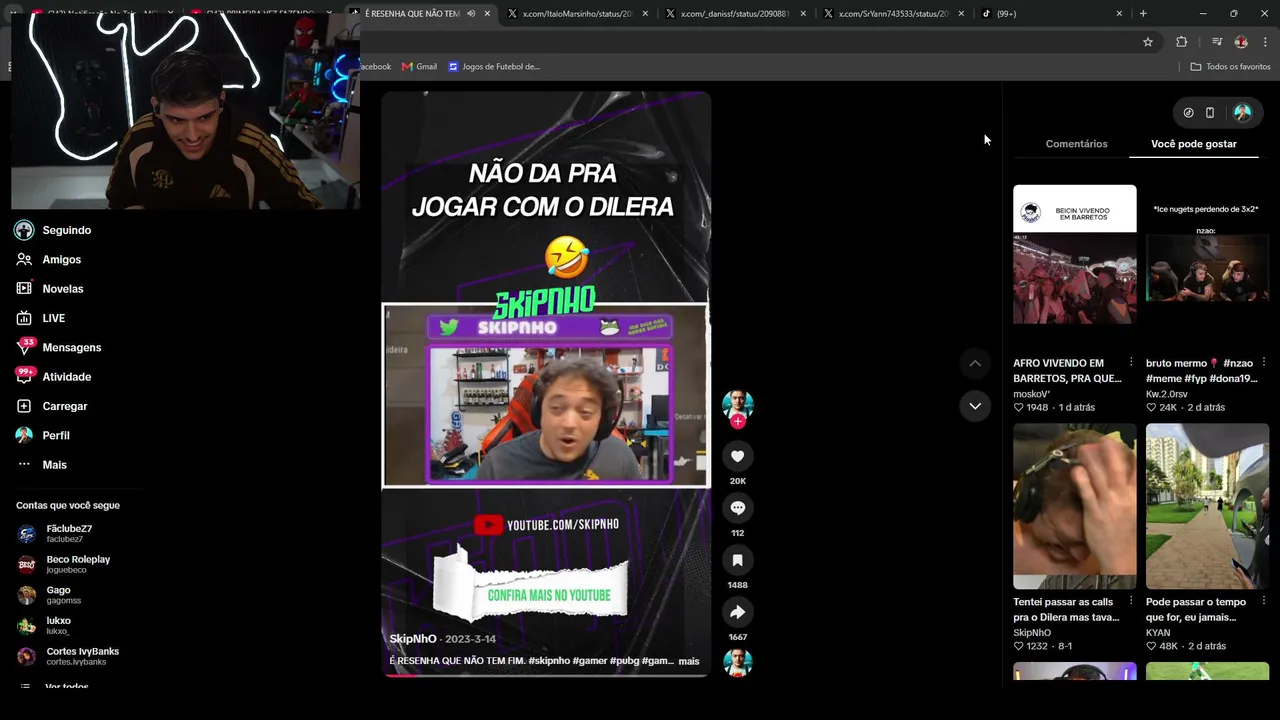Open the LIVE section icon
Viewport: 1280px width, 720px height.
(24, 318)
